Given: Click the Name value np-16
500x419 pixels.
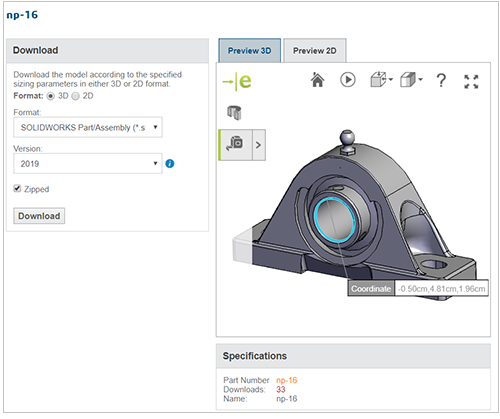Looking at the screenshot, I should (x=286, y=399).
